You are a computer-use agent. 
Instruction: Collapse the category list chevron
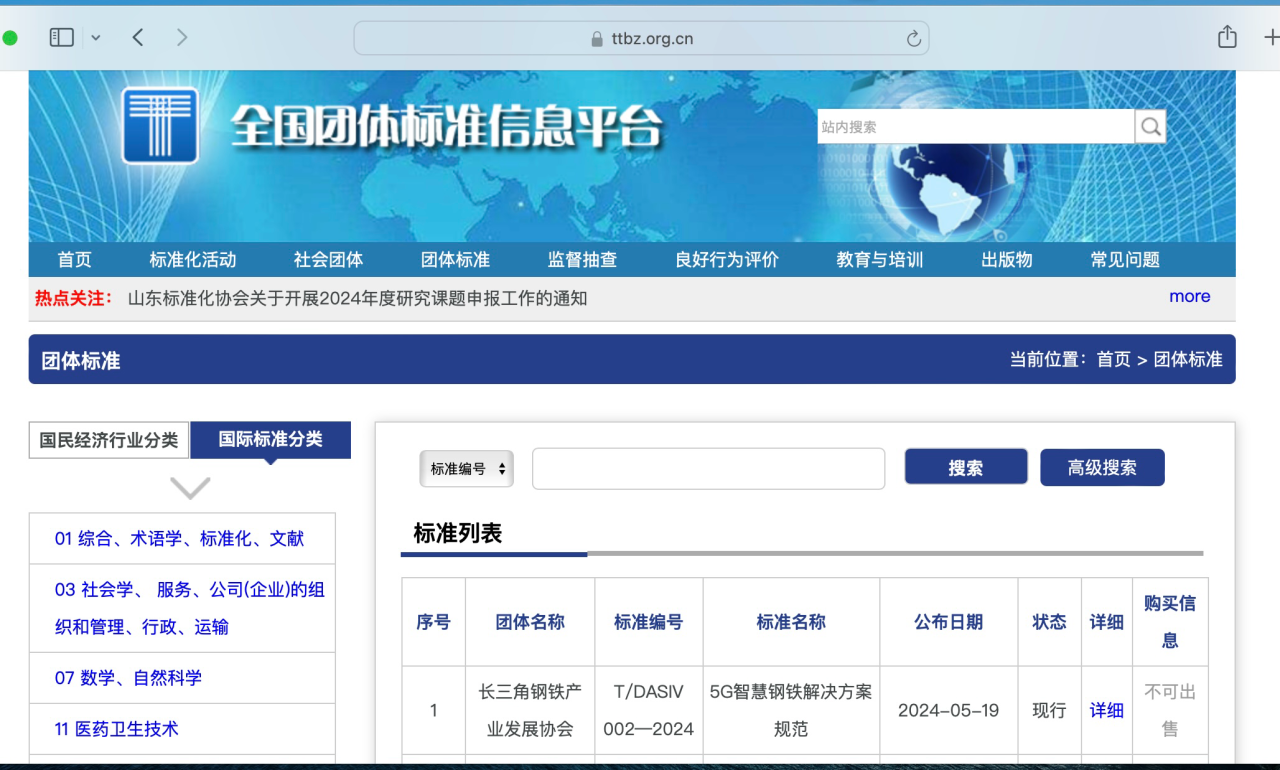[190, 488]
